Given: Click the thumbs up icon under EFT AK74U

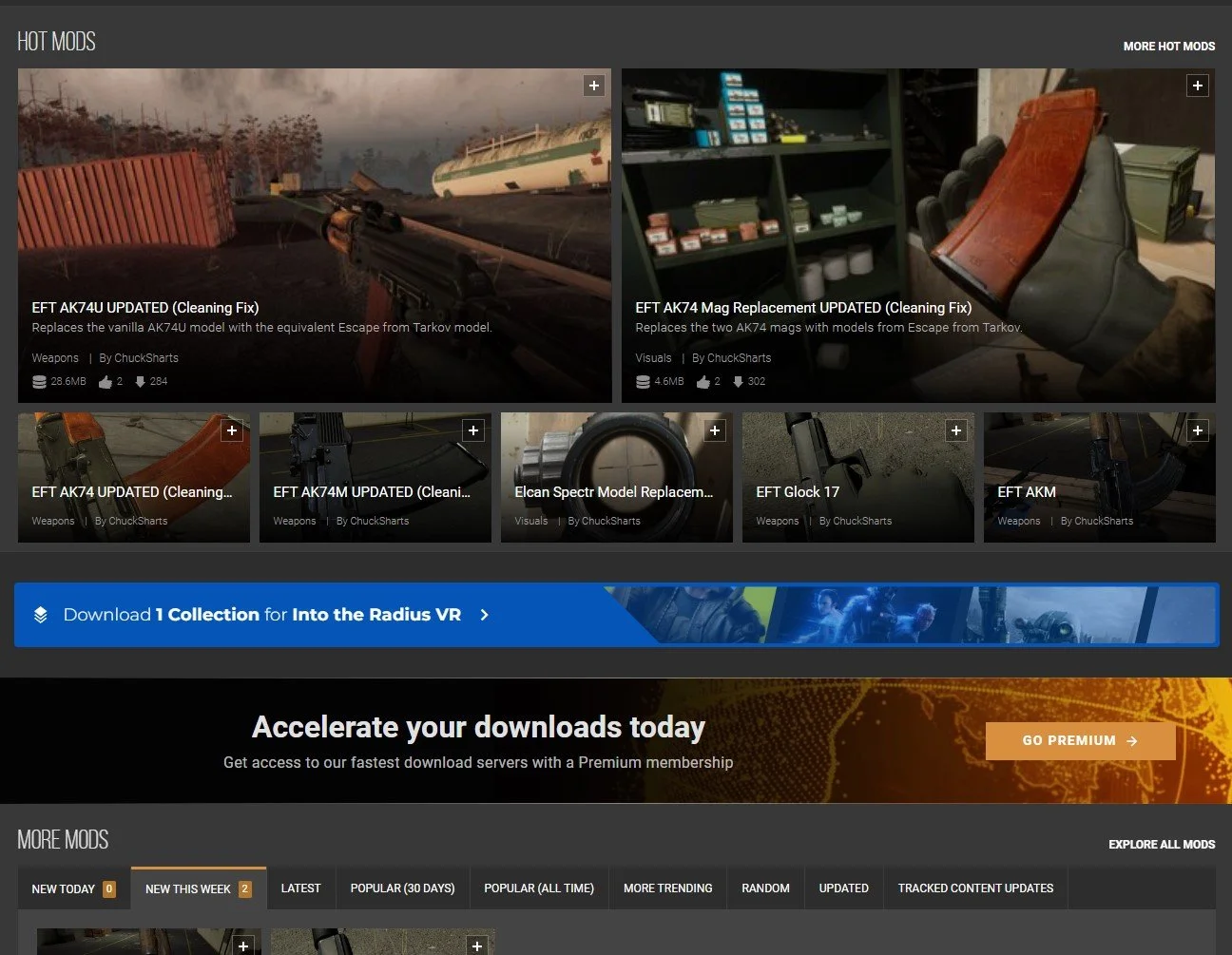Looking at the screenshot, I should [x=105, y=381].
